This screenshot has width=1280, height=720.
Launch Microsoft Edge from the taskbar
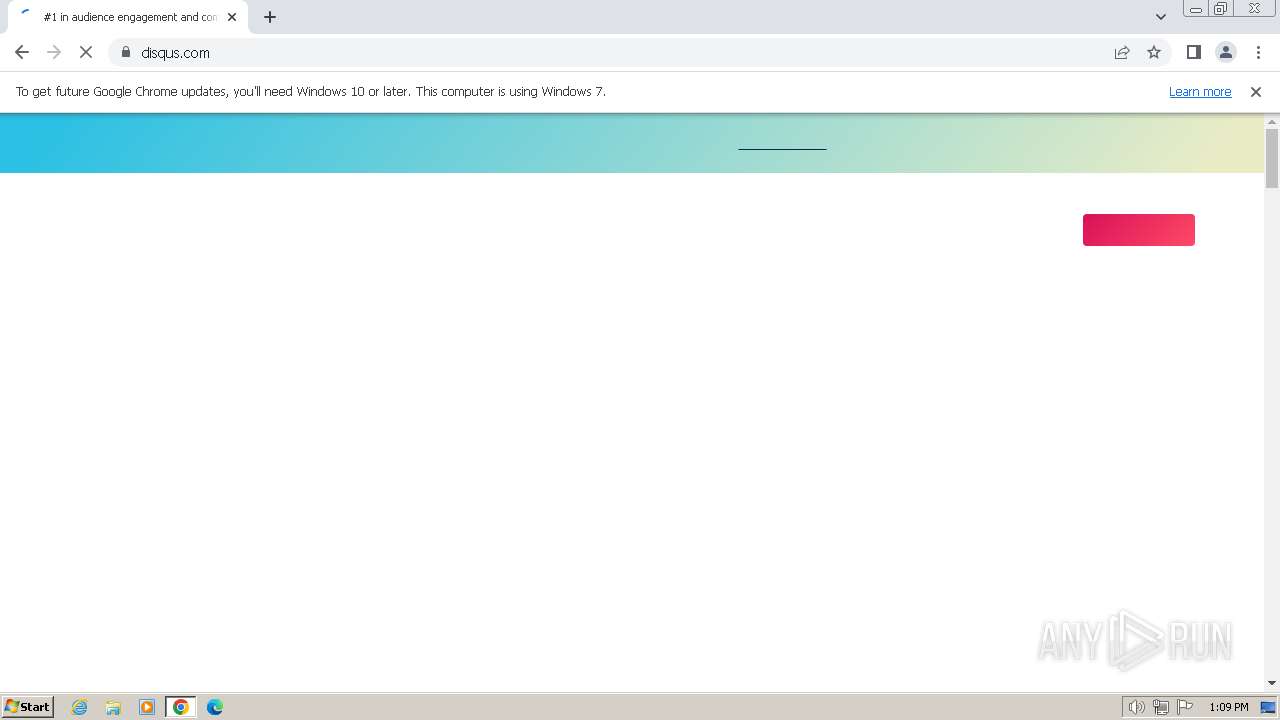(215, 707)
